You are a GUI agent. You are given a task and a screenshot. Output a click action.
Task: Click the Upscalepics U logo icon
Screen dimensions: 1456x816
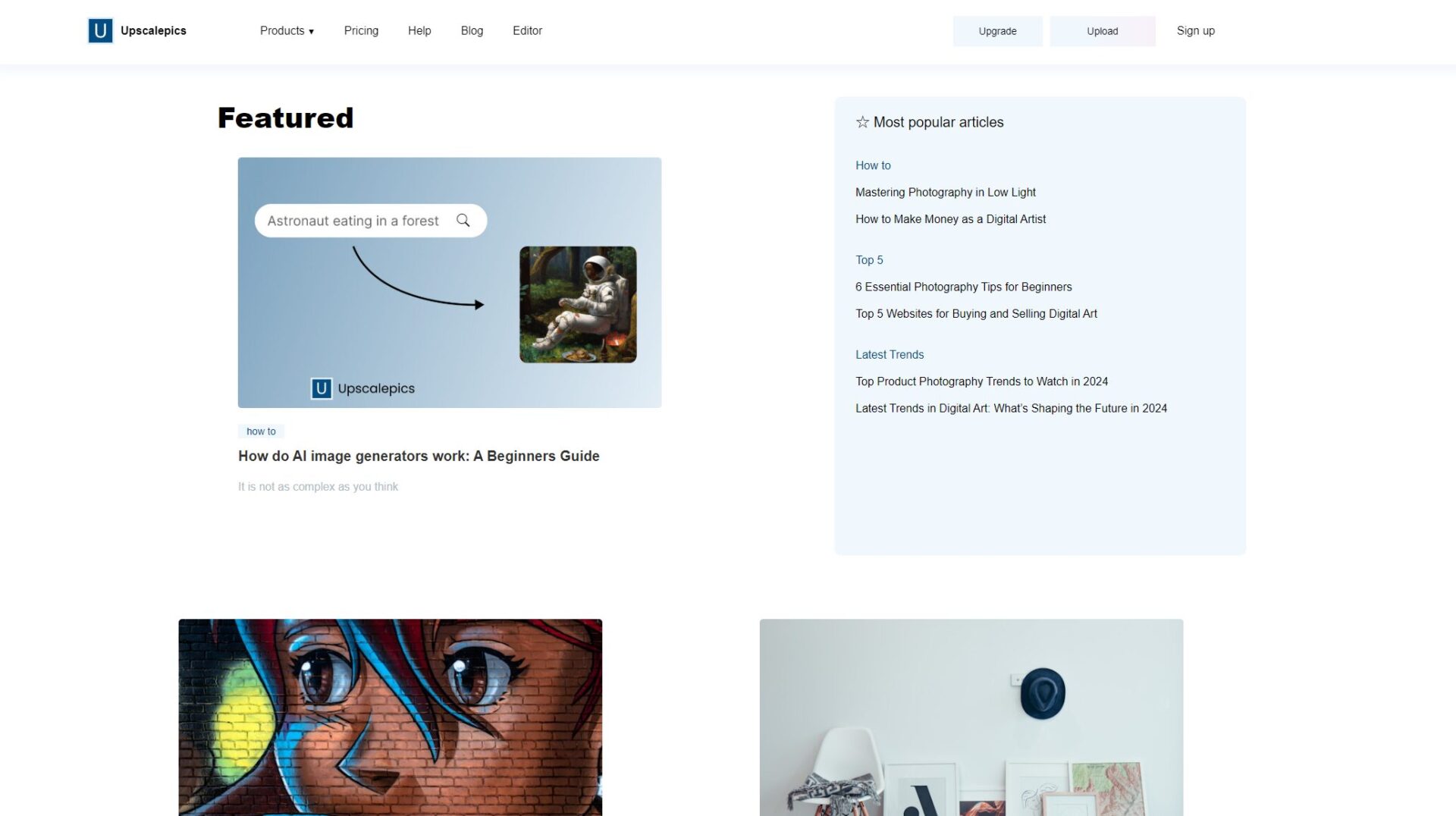coord(100,30)
